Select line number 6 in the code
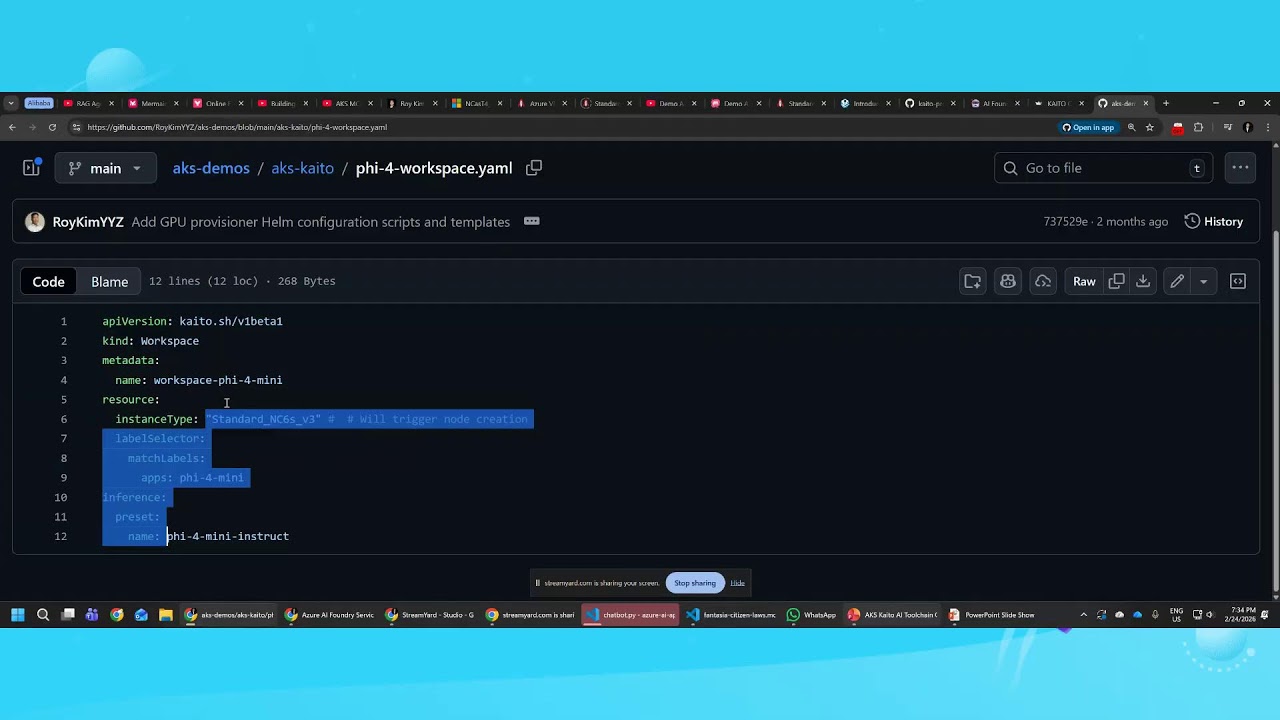 (63, 419)
